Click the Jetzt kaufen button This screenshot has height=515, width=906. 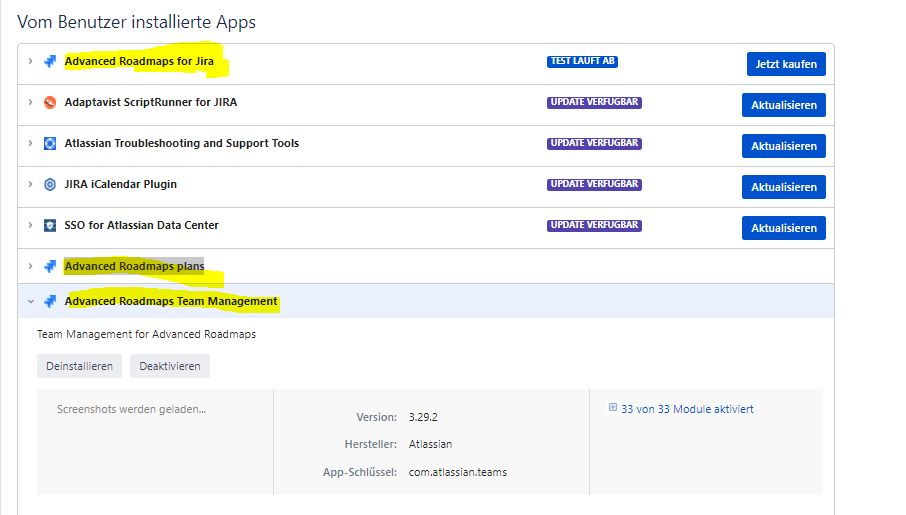(x=786, y=64)
